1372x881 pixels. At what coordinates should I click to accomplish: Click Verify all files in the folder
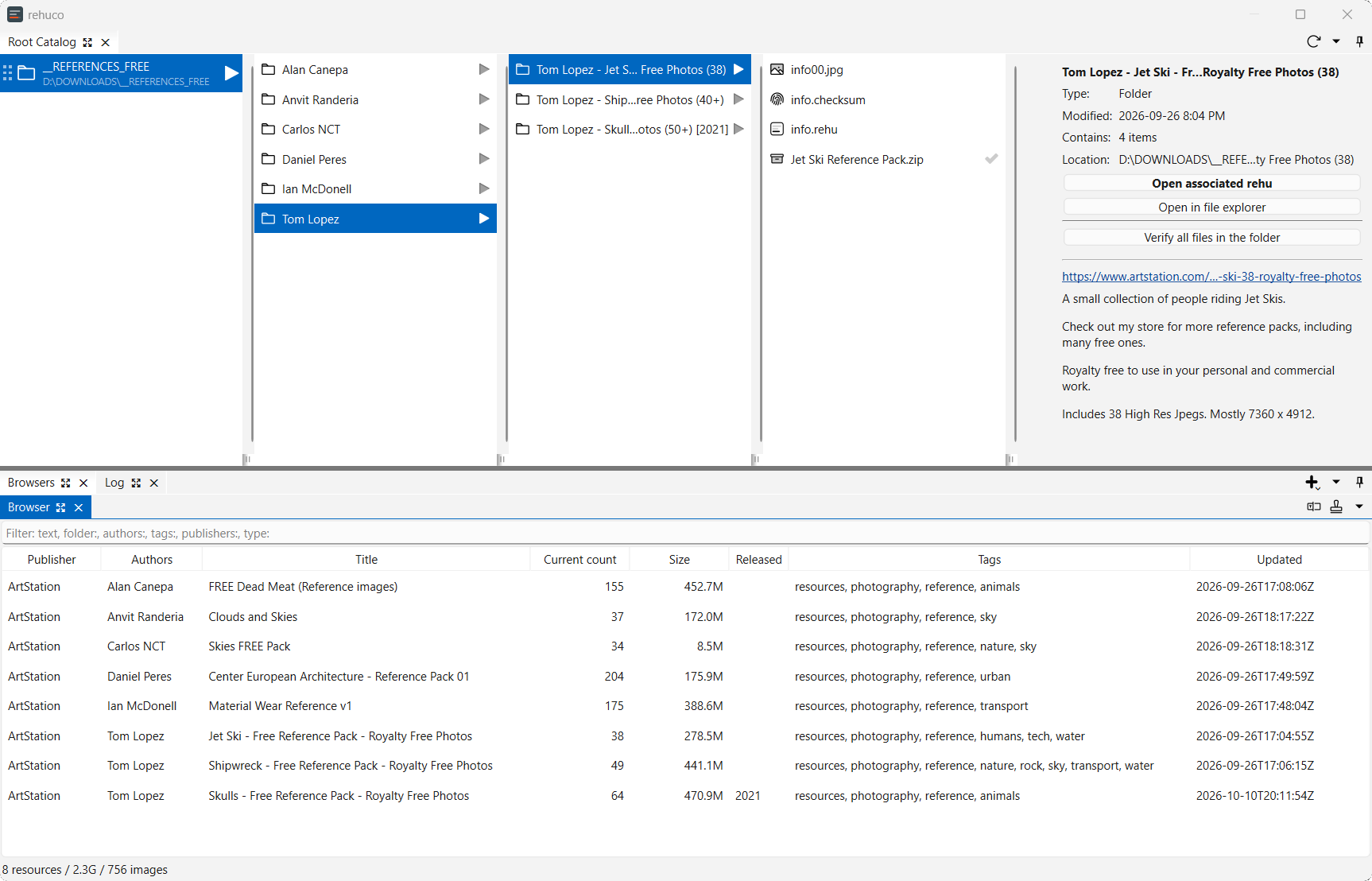1211,238
